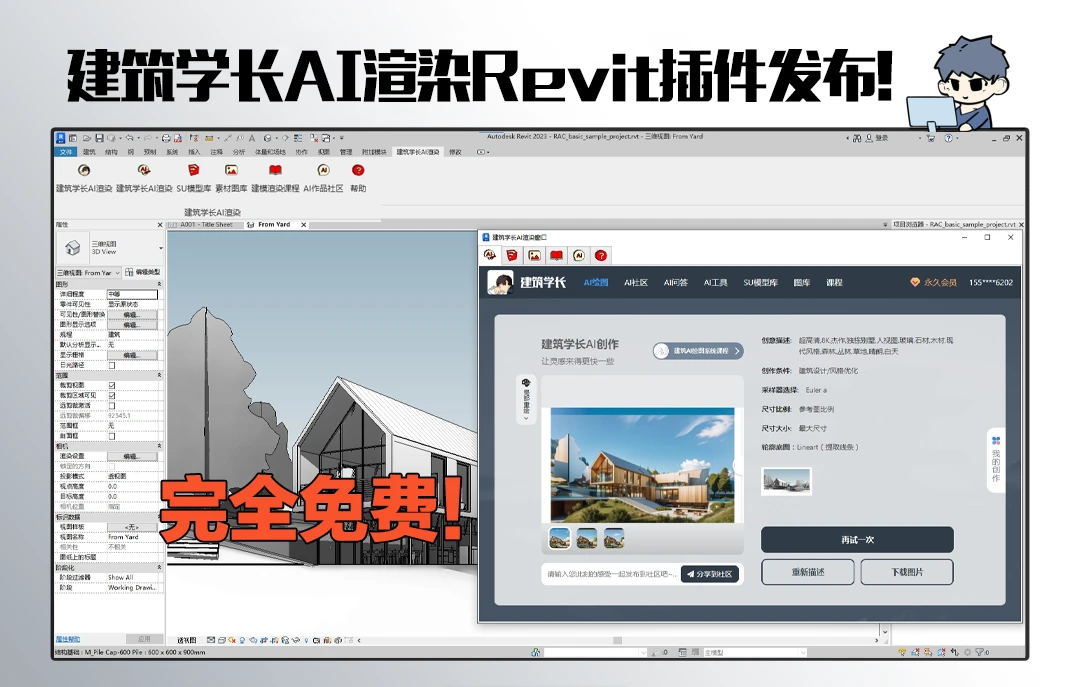The image size is (1080, 687).
Task: Click the save icon in quick access toolbar
Action: 100,138
